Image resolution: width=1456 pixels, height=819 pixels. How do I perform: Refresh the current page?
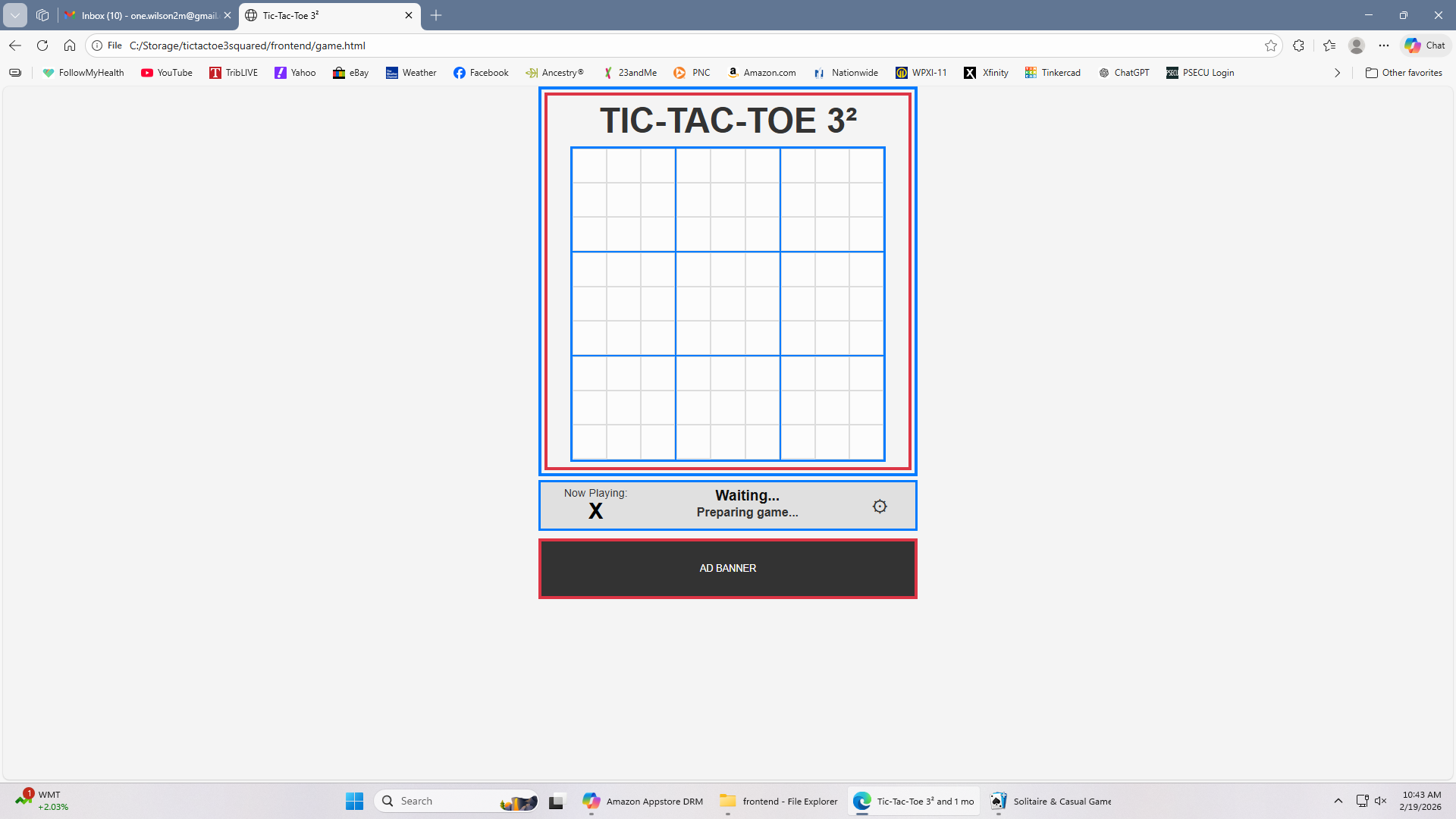42,45
